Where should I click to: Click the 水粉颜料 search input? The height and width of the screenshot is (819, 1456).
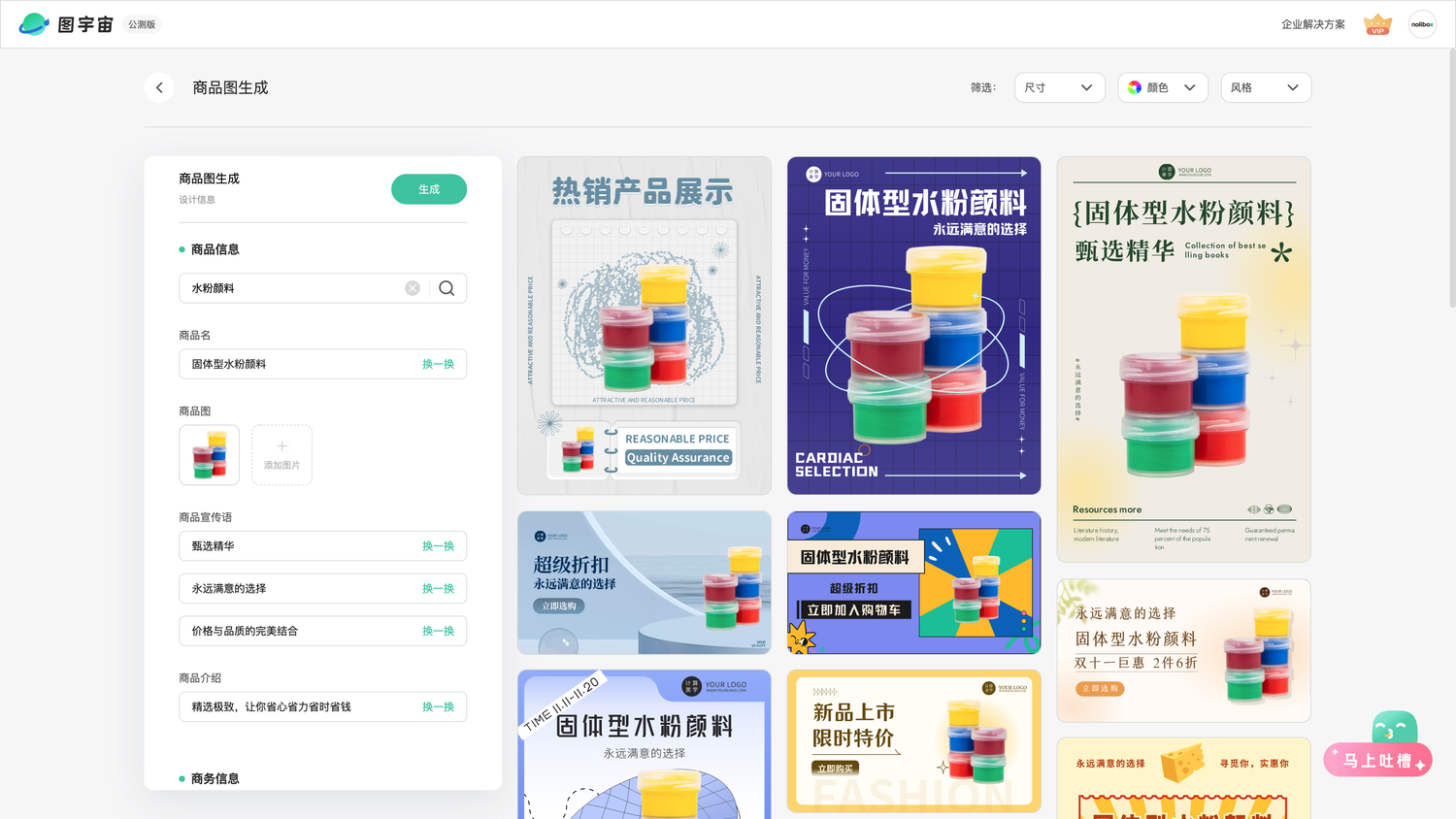click(322, 288)
